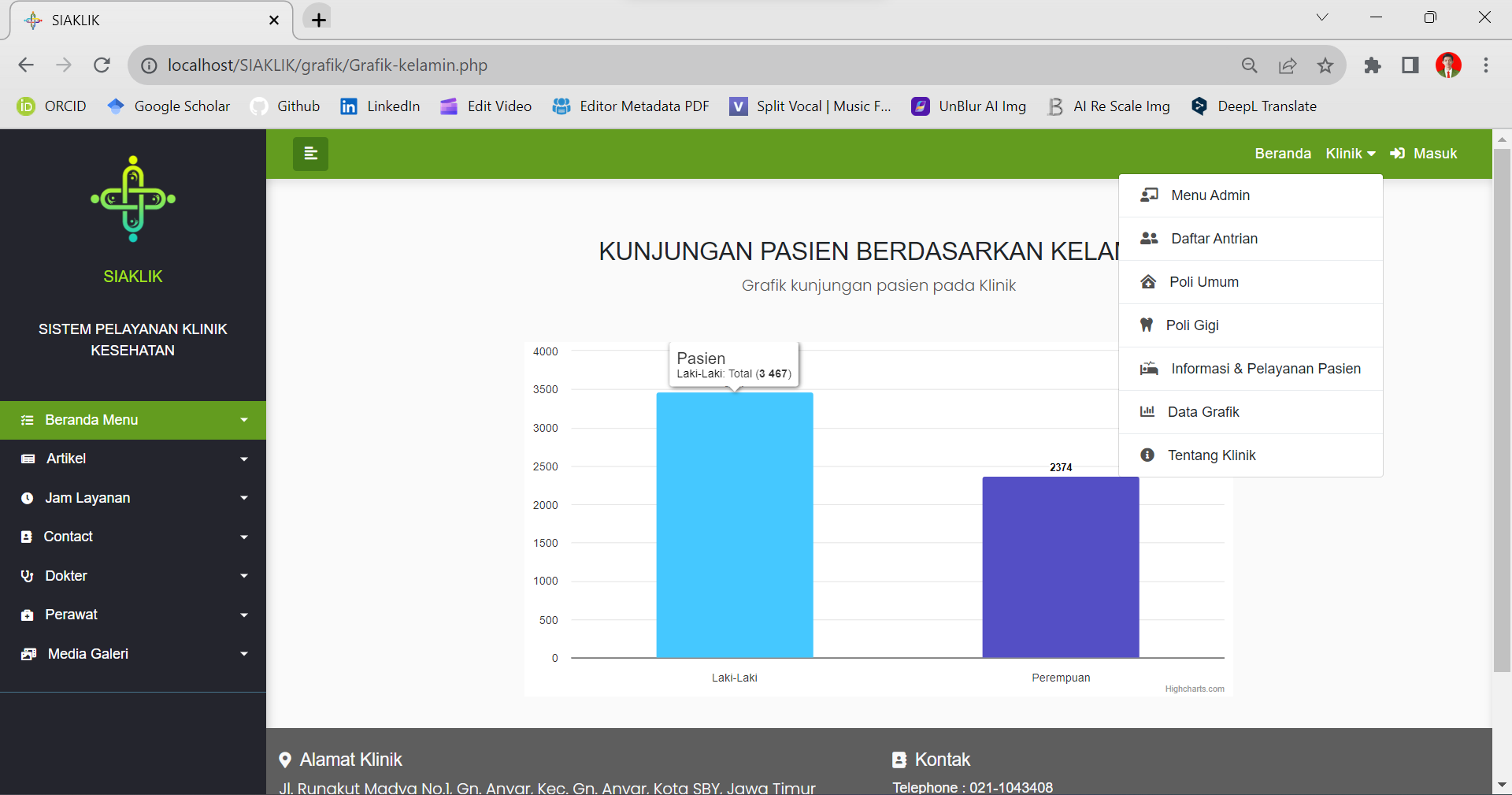1512x795 pixels.
Task: Click the page vertical scrollbar thumb
Action: pos(1503,410)
